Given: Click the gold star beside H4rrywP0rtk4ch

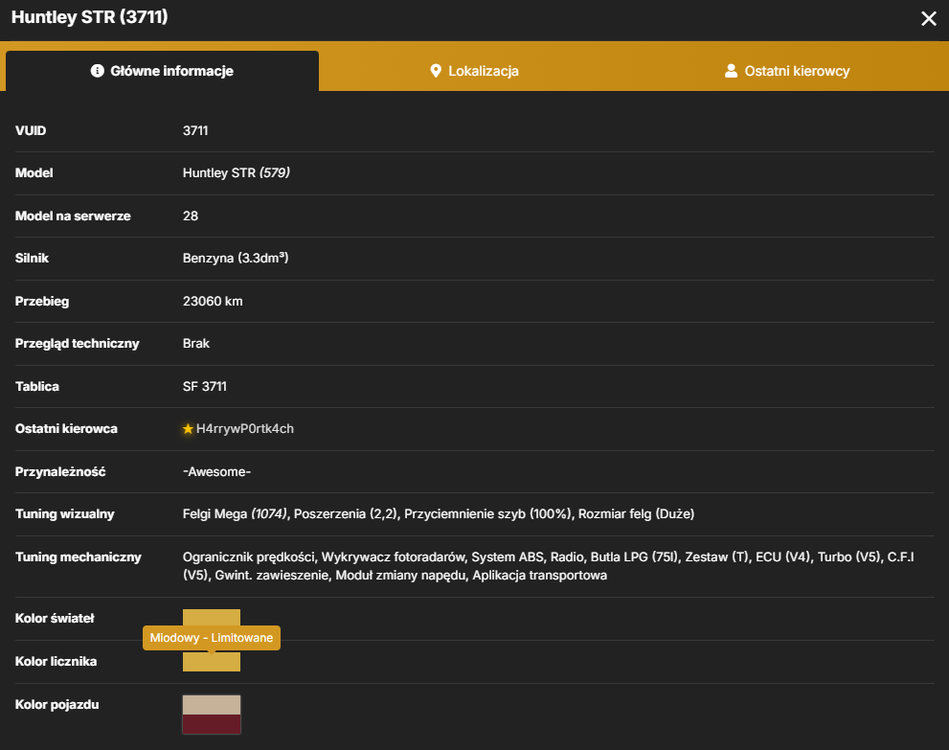Looking at the screenshot, I should coord(188,429).
